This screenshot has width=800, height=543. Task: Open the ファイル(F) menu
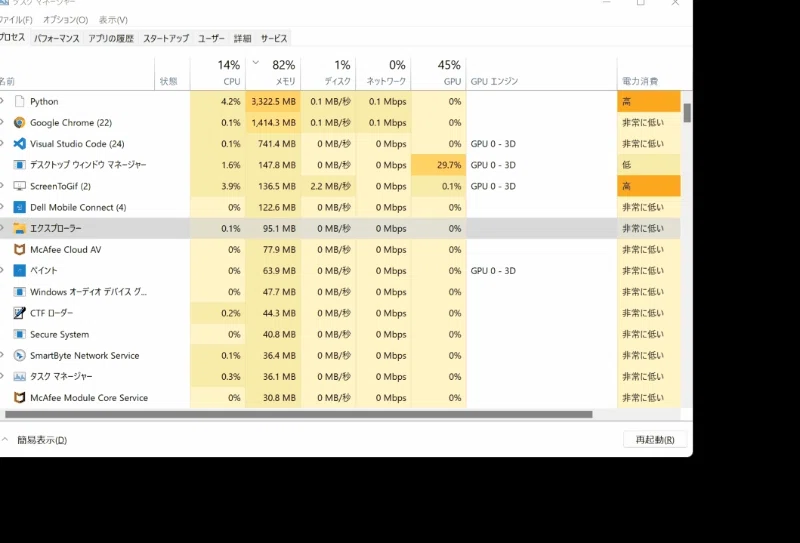16,20
